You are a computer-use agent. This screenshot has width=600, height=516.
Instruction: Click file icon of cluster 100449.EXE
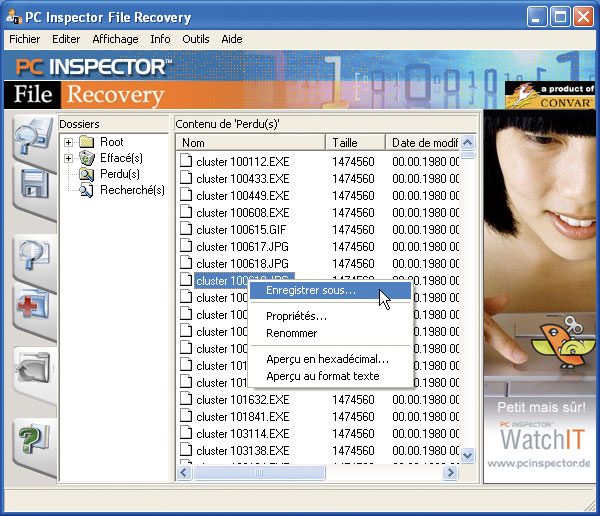tap(186, 194)
